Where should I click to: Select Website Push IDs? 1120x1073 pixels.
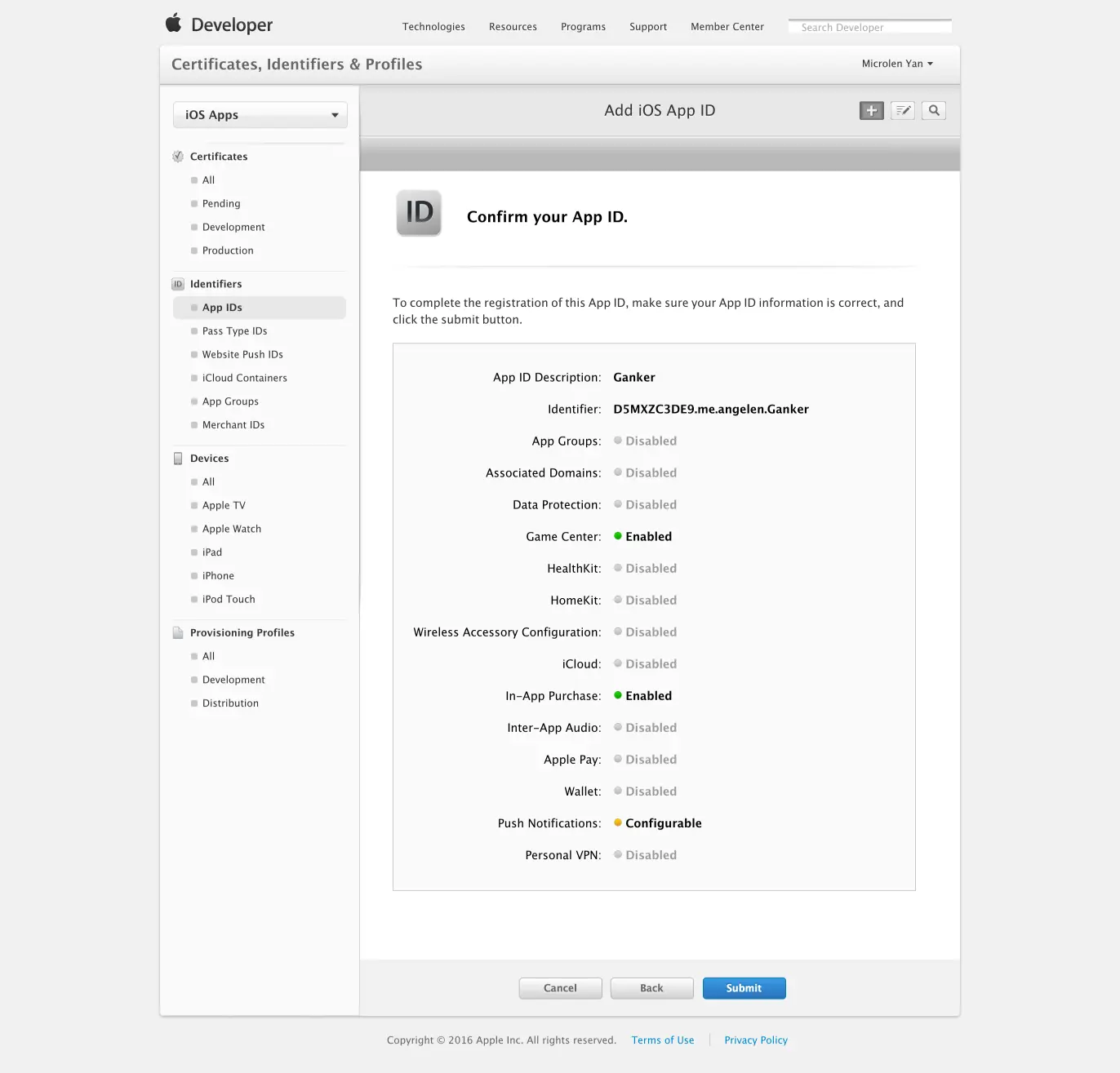[242, 355]
